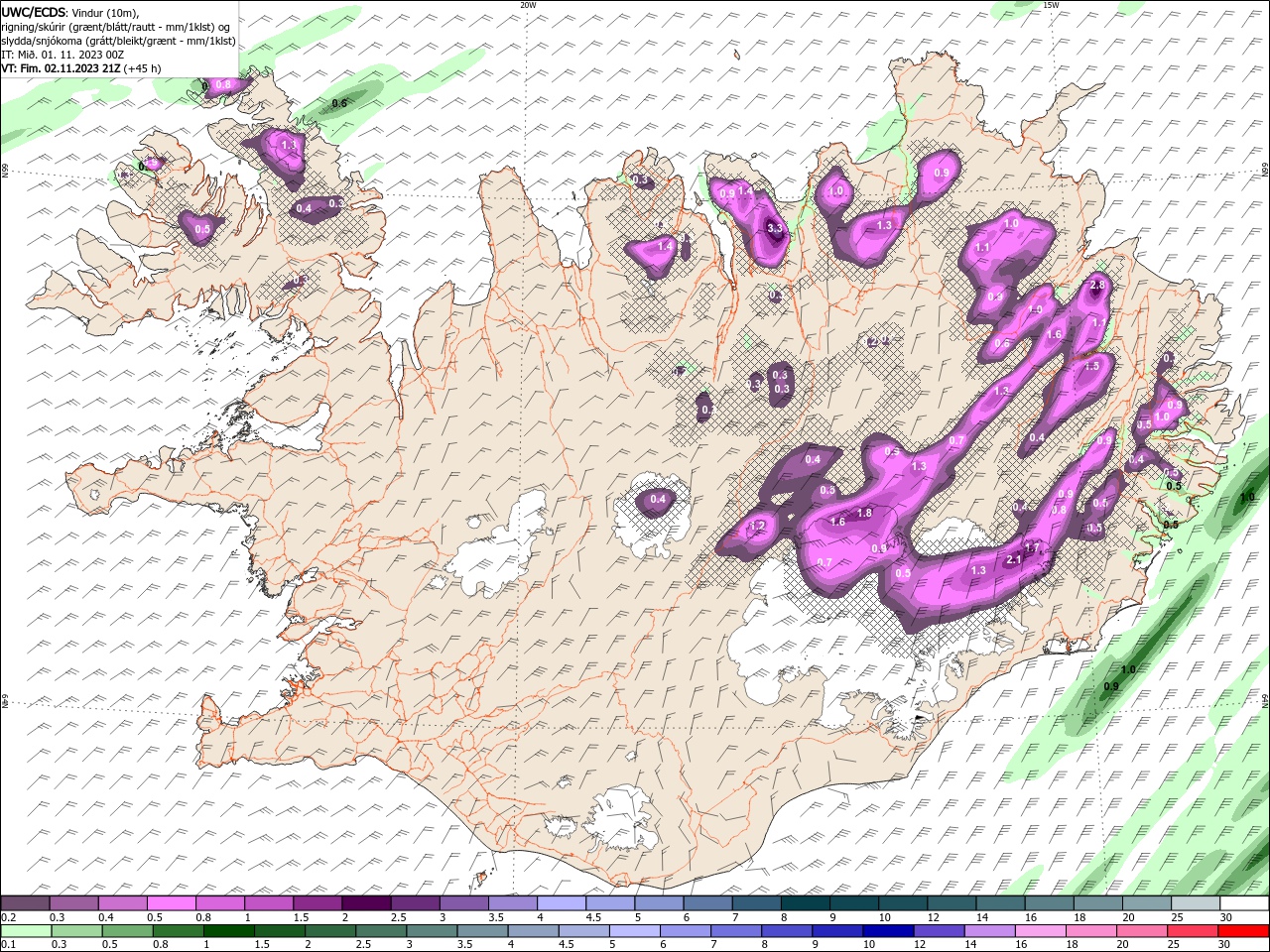Click the 1.8 snowfall value on the map
The height and width of the screenshot is (952, 1270).
pos(864,513)
